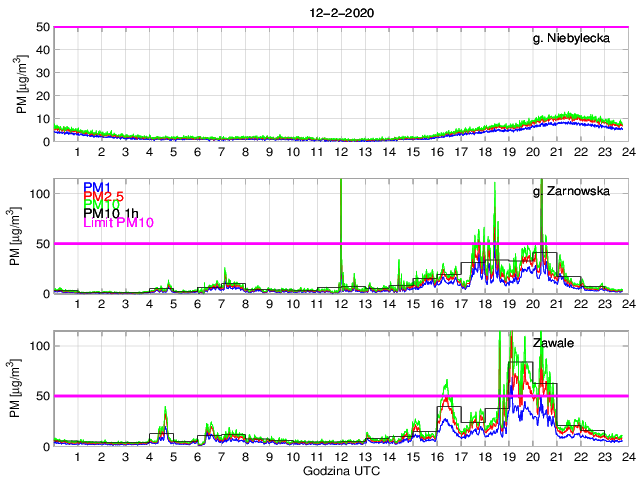Click the 0 y-axis tick on the middle chart
The width and height of the screenshot is (640, 480).
click(x=43, y=293)
